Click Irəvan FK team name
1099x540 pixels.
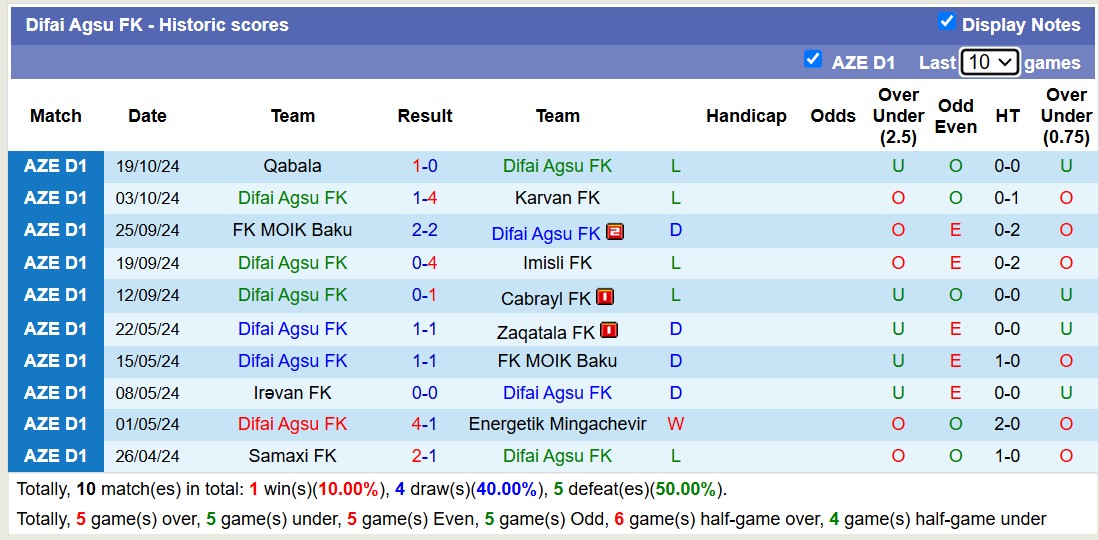click(x=292, y=393)
